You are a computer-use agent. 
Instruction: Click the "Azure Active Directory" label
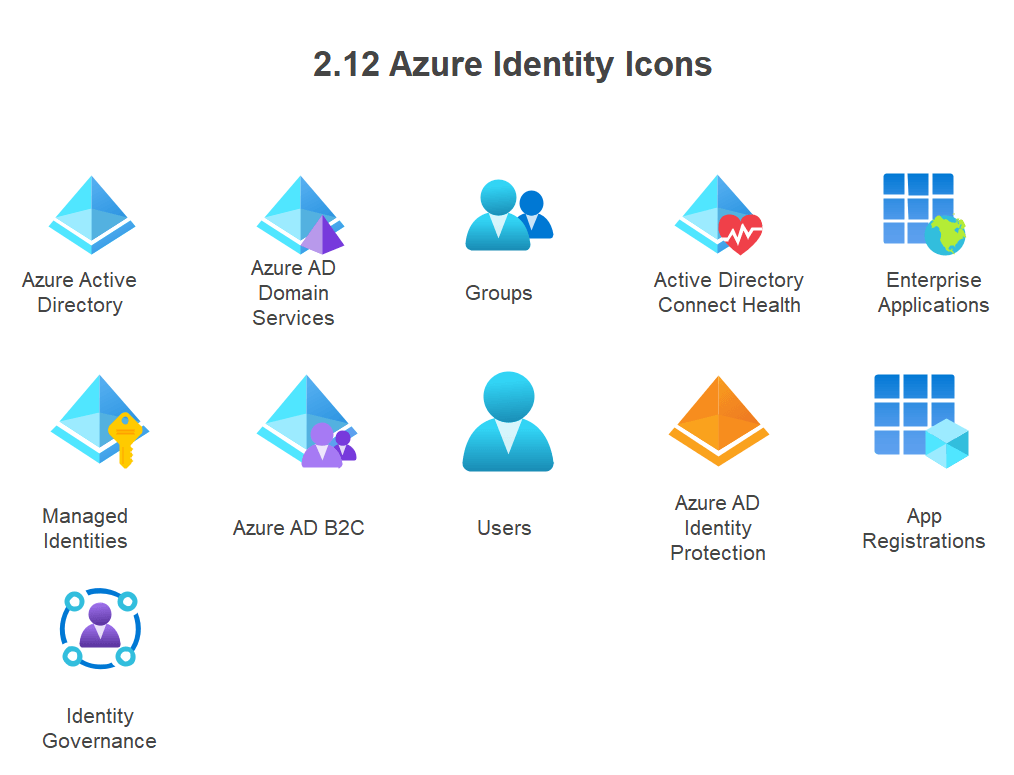point(80,292)
